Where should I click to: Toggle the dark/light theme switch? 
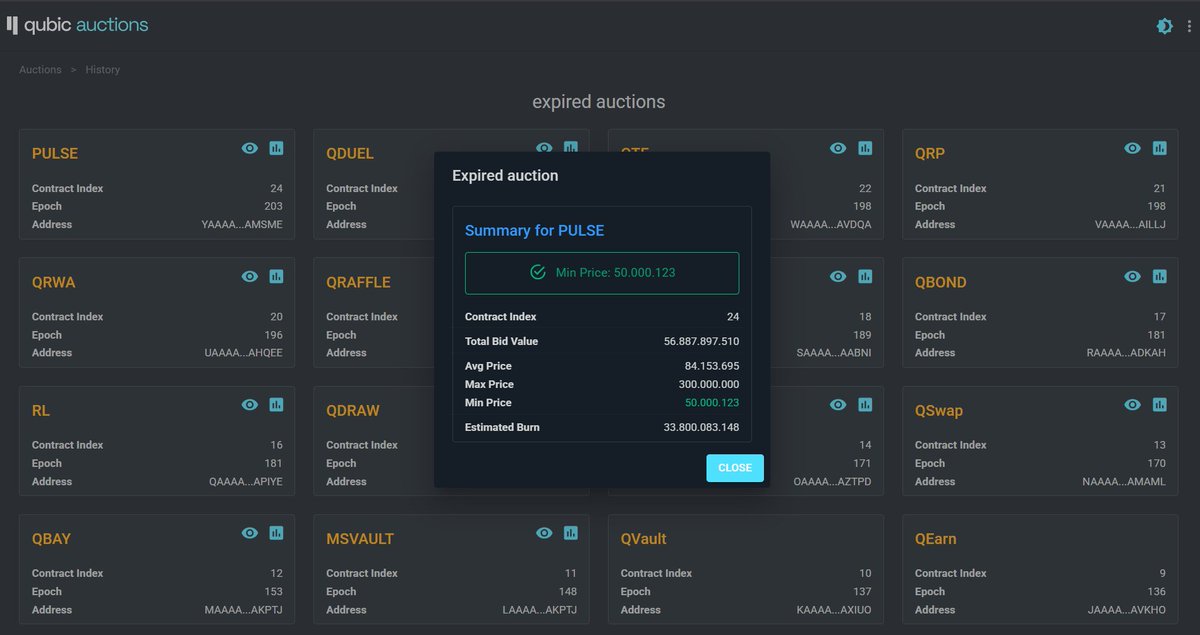pos(1164,26)
